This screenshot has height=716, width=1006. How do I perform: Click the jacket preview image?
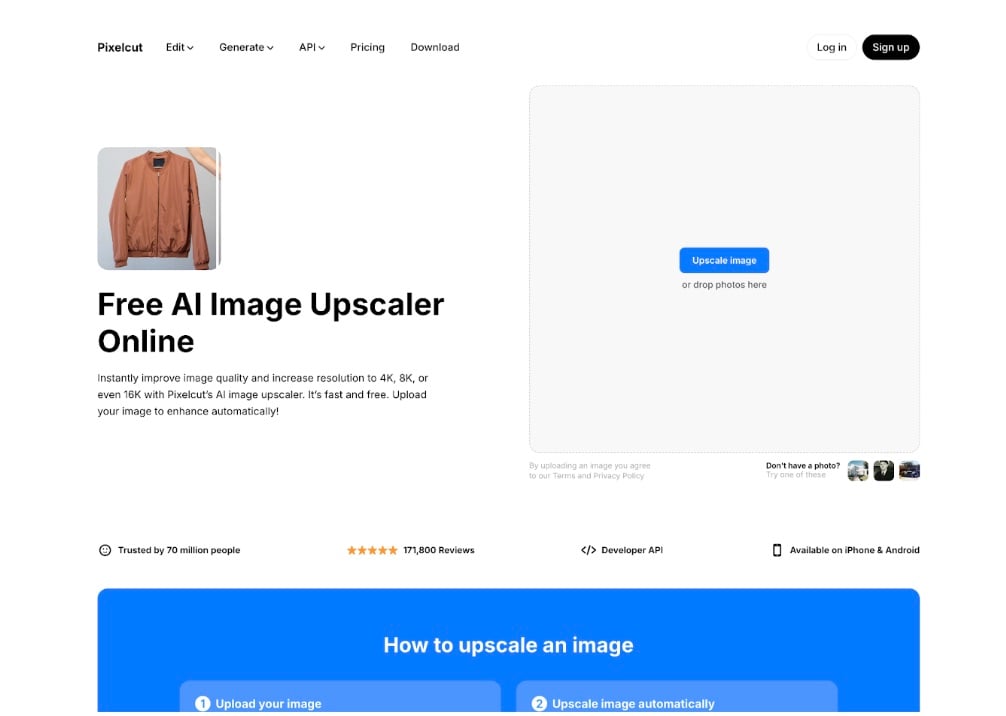coord(158,209)
